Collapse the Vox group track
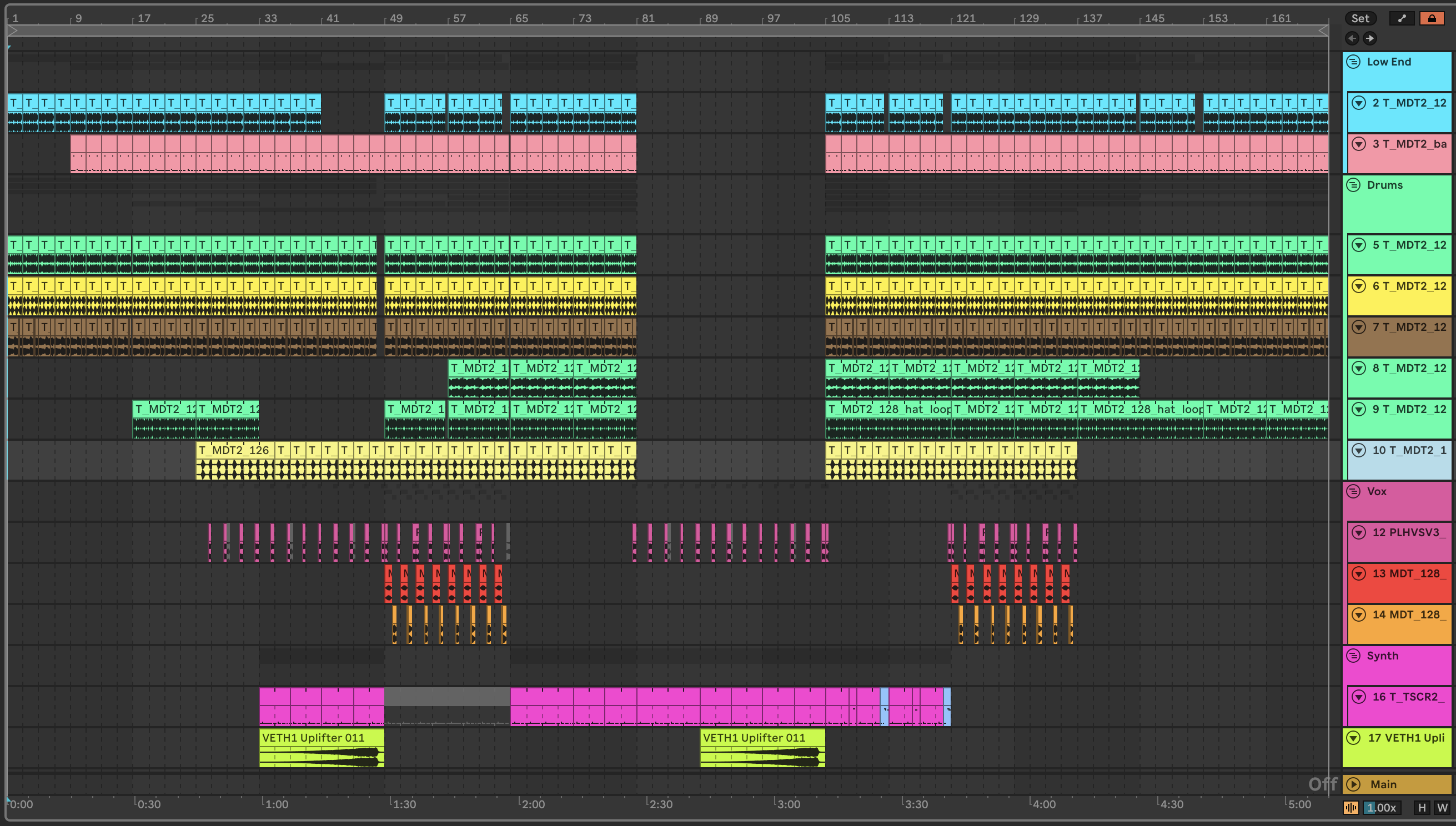This screenshot has width=1456, height=826. point(1354,491)
